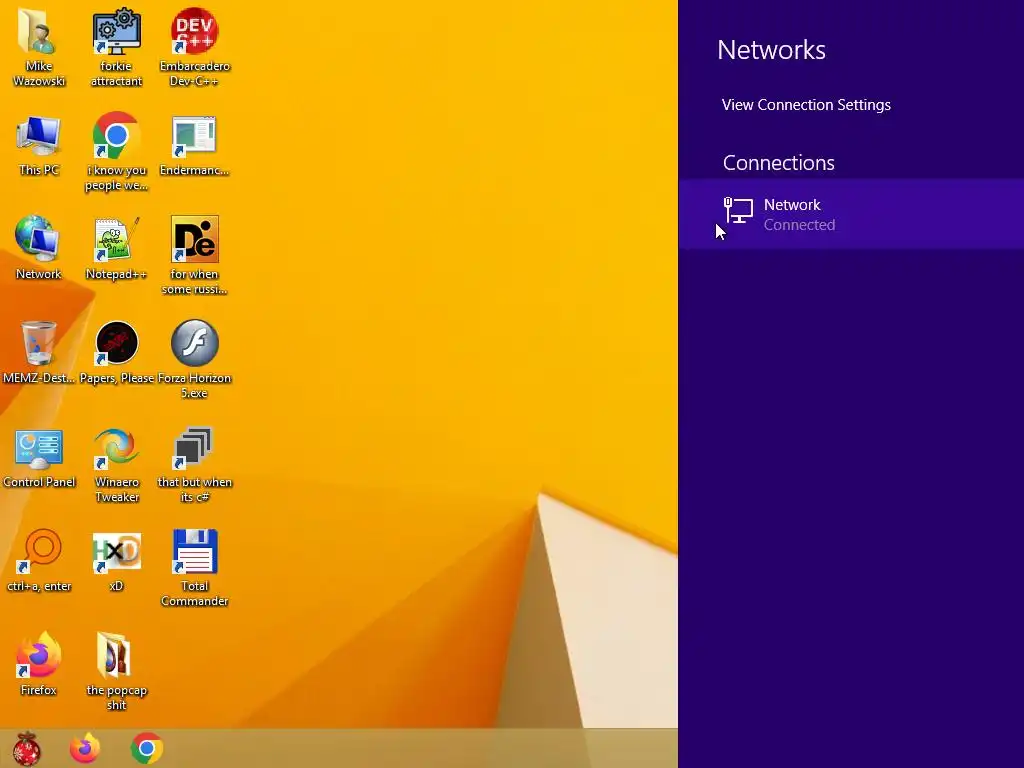
Task: Click the wired network icon in the Networks panel
Action: 739,211
